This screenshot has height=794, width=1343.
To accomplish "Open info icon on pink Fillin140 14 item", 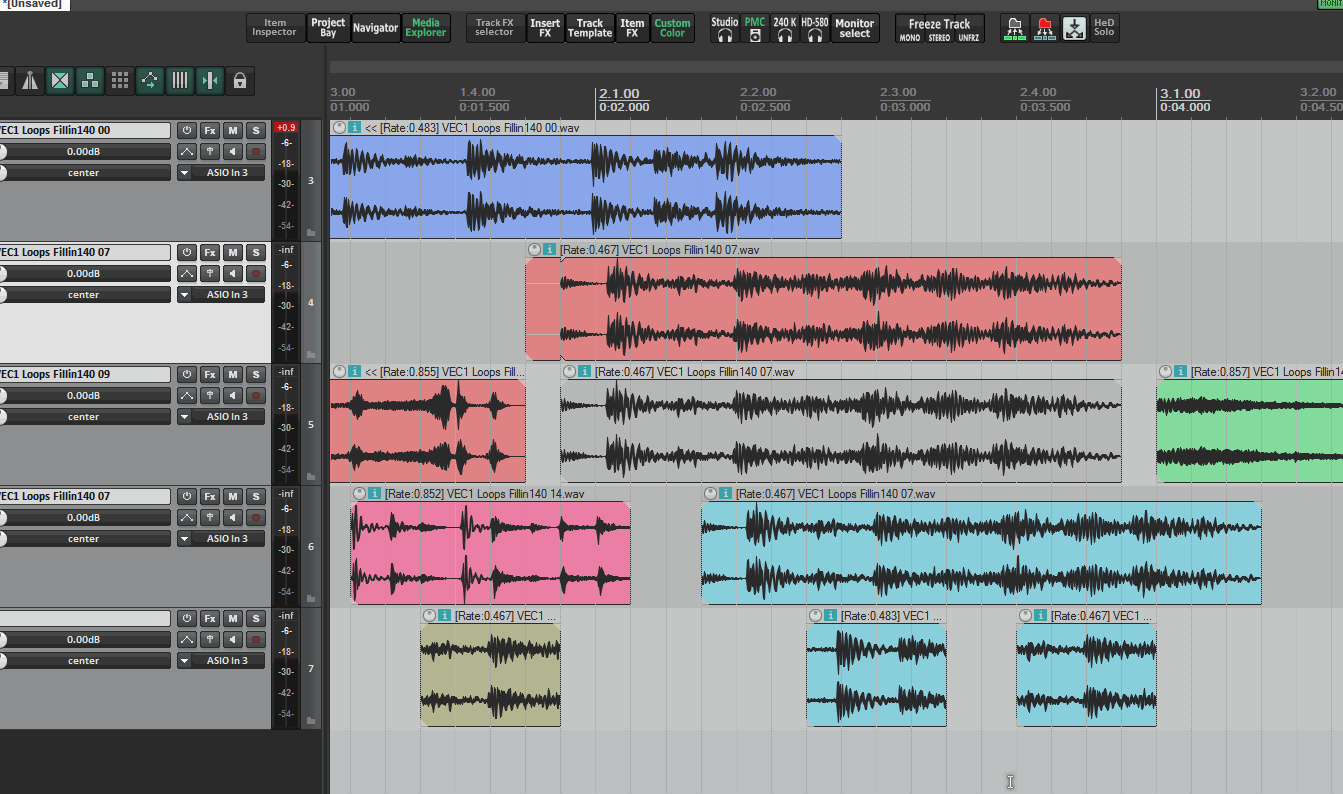I will [374, 493].
